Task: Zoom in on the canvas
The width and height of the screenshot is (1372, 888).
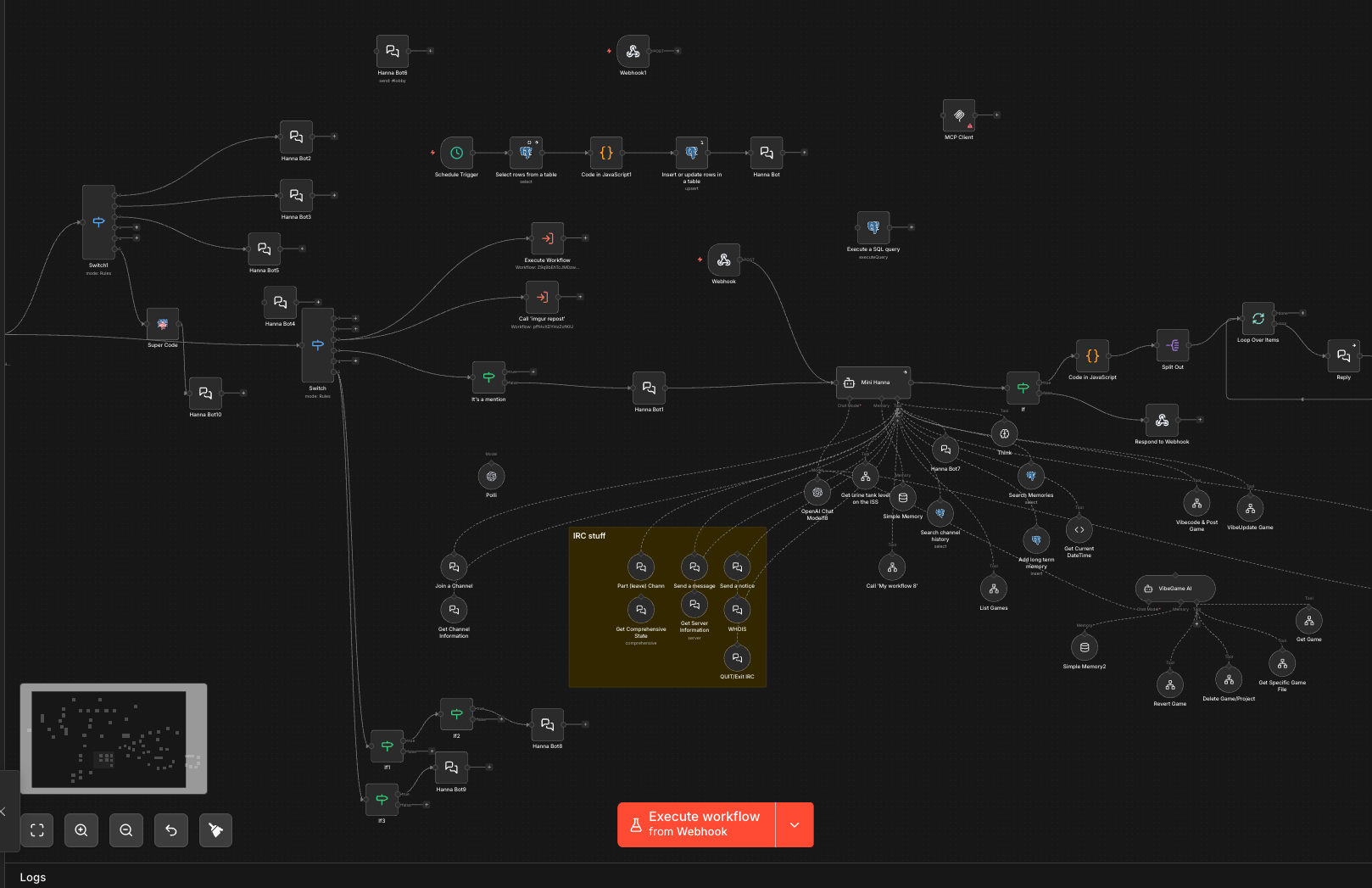Action: coord(81,830)
